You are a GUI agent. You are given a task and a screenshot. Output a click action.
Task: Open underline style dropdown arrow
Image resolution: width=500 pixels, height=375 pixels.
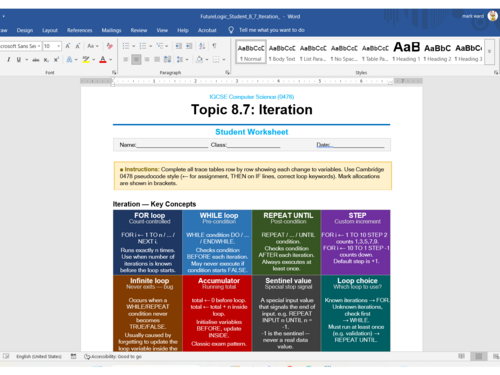pyautogui.click(x=26, y=60)
